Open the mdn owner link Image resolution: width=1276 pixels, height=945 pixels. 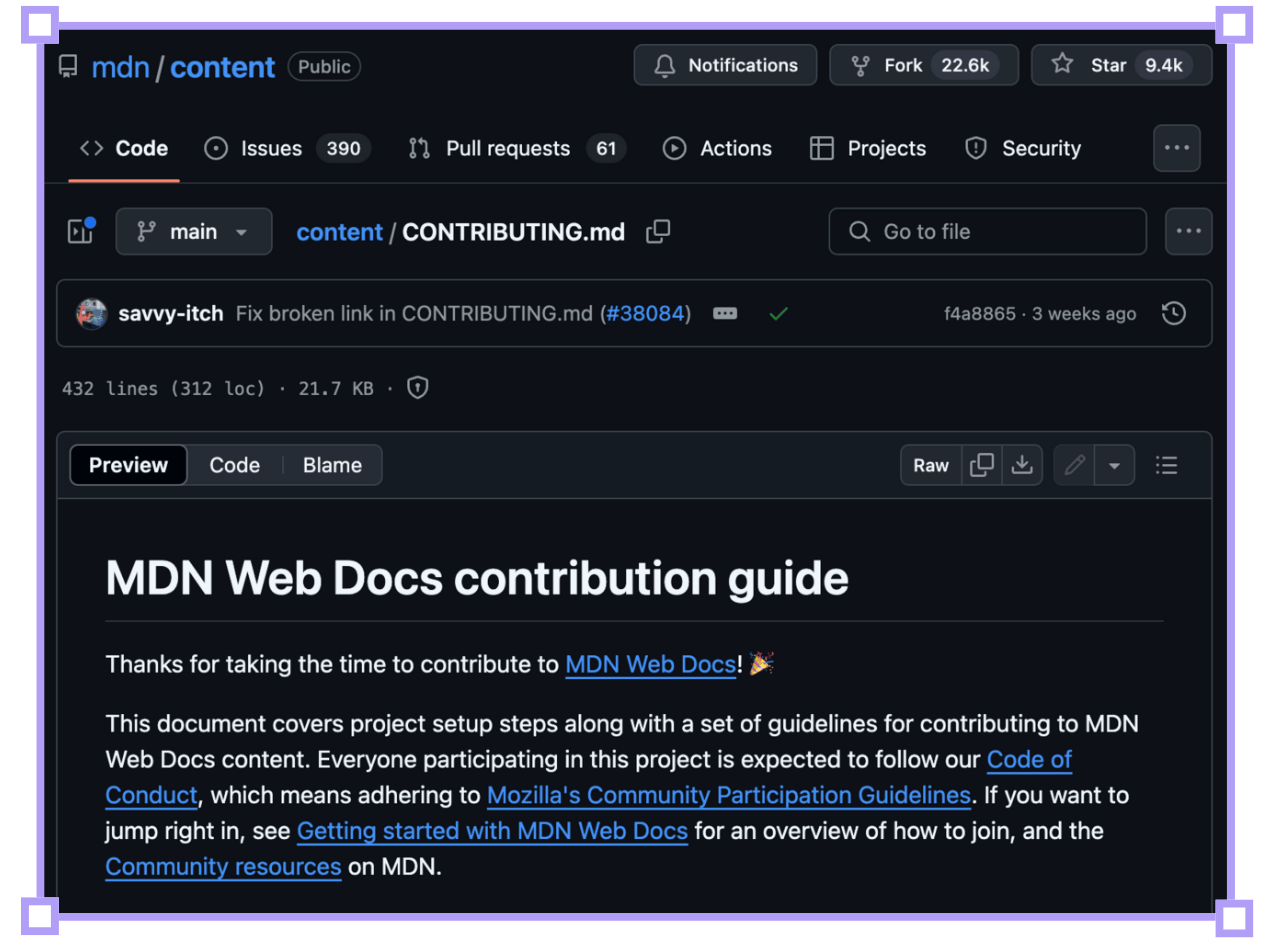coord(120,67)
